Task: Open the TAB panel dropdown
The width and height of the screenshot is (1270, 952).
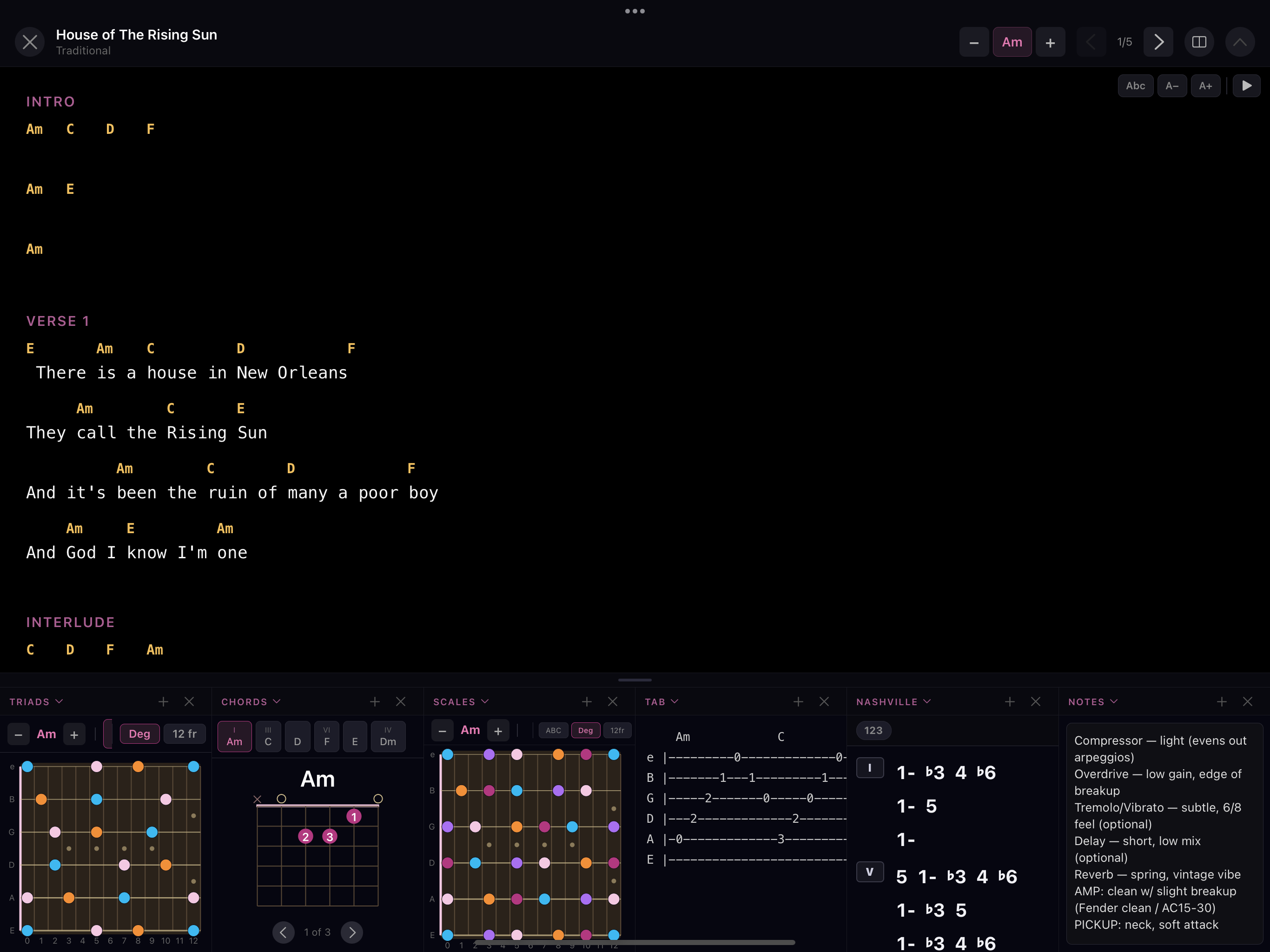Action: coord(661,701)
